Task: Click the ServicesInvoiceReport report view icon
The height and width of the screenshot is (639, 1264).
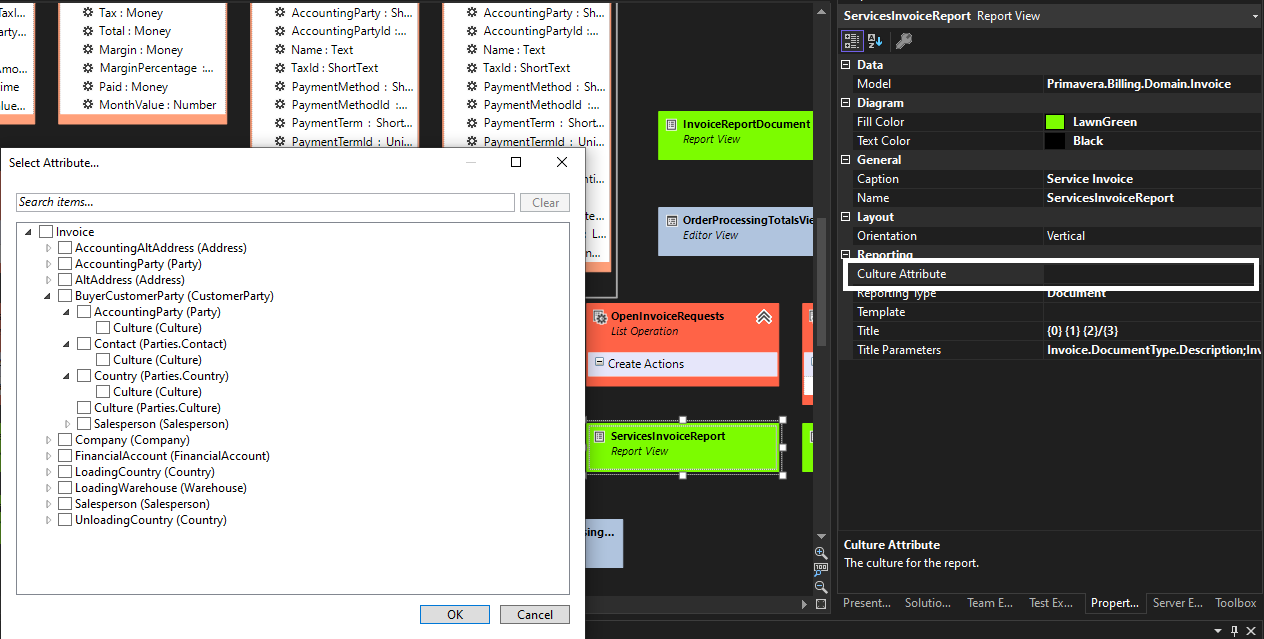Action: 599,436
